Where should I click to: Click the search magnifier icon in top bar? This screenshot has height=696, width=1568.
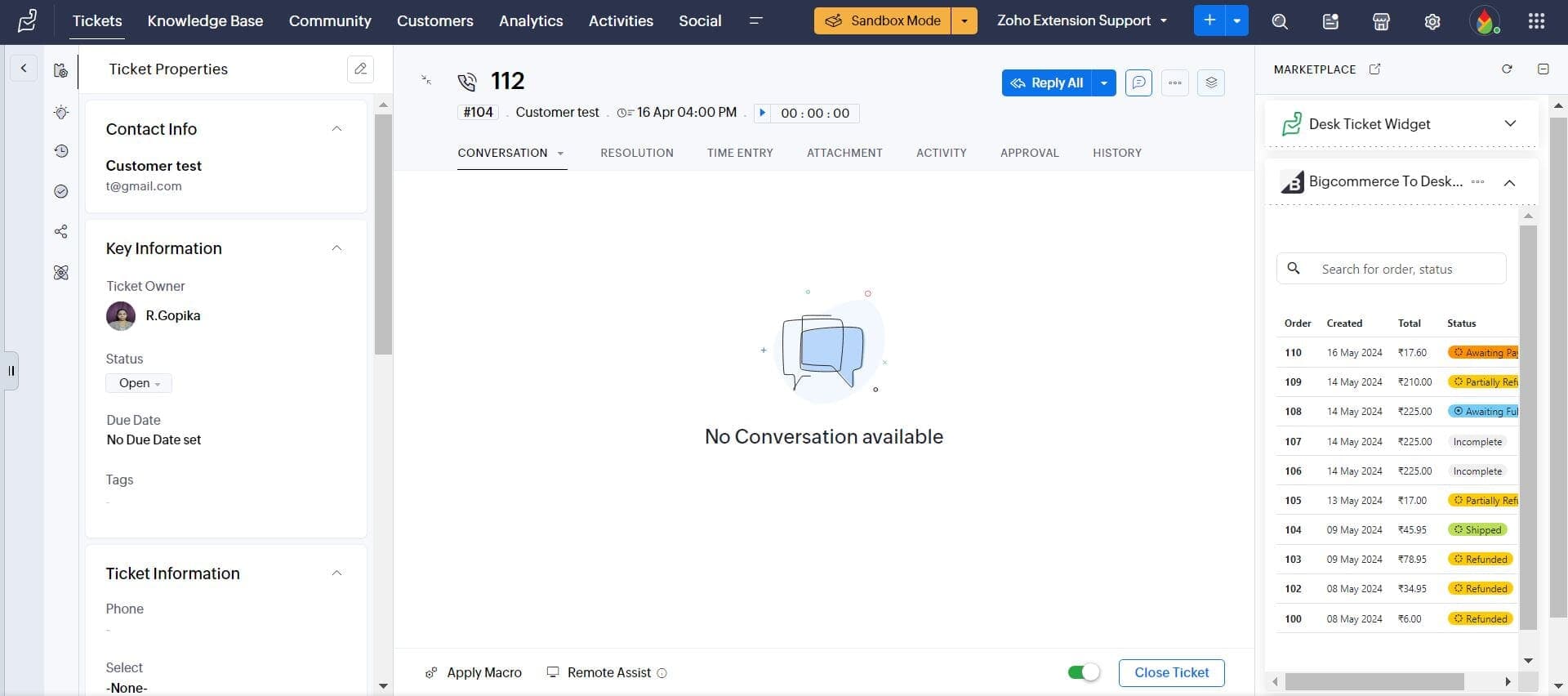click(x=1280, y=21)
